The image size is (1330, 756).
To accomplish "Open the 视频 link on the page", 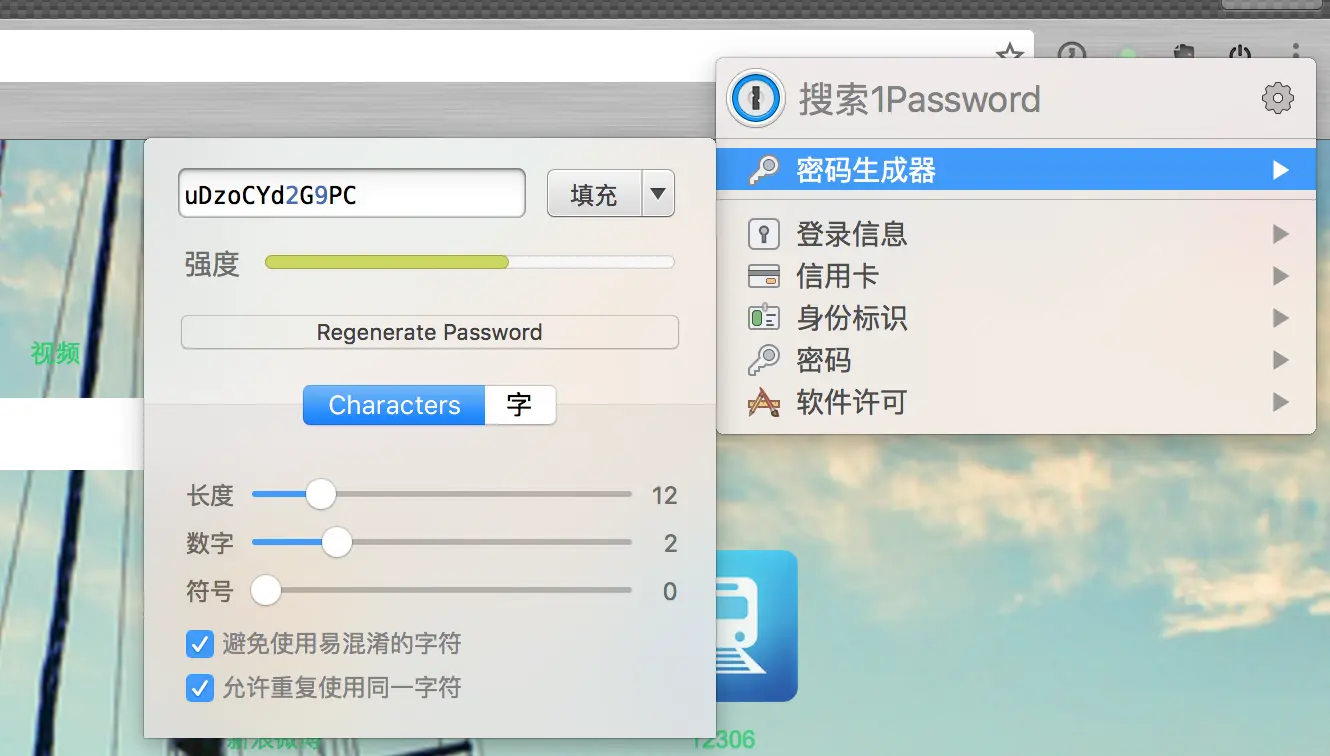I will (x=55, y=353).
